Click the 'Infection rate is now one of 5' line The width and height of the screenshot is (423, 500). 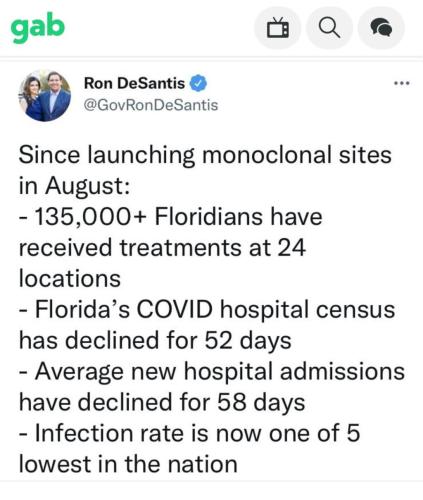(x=189, y=433)
